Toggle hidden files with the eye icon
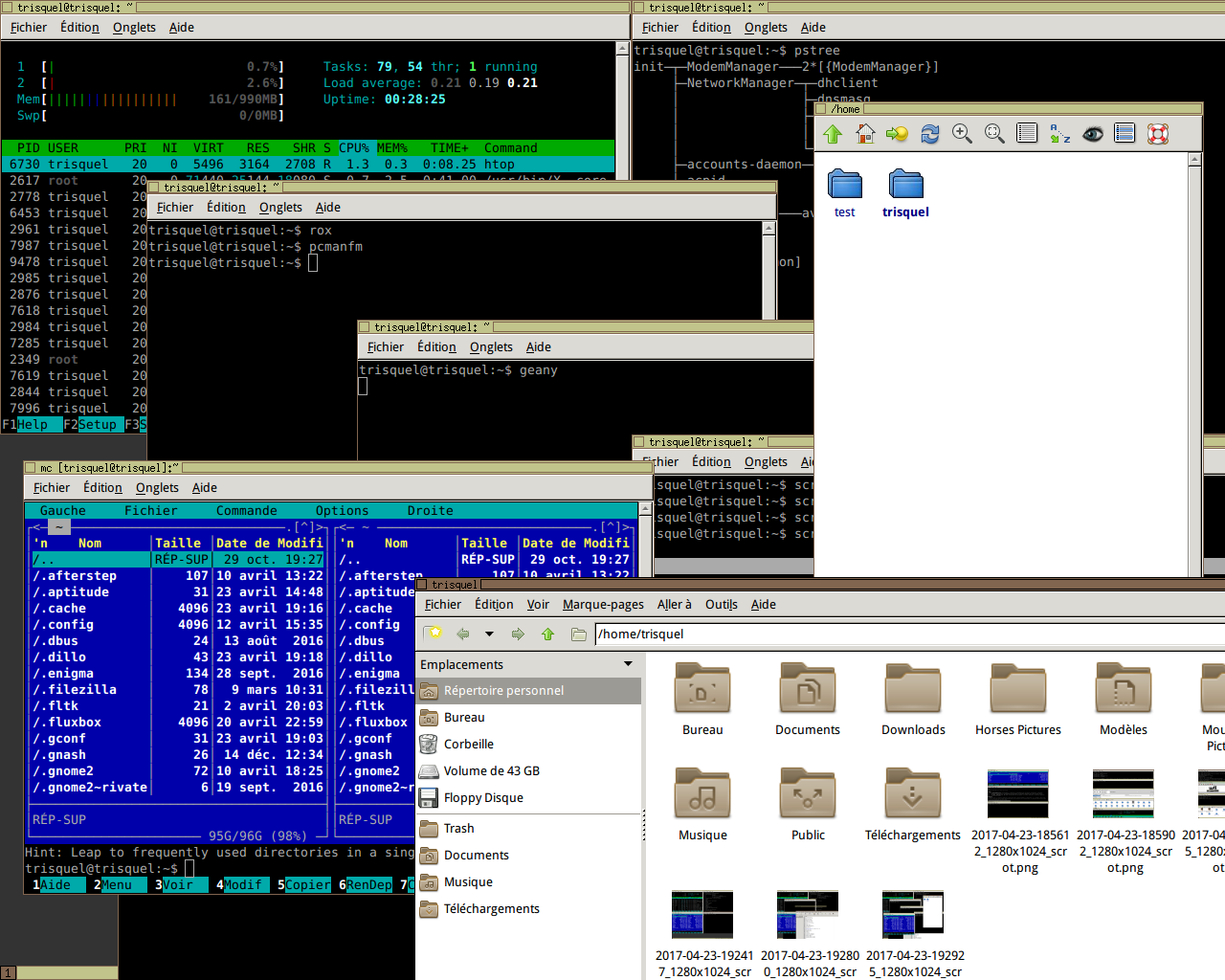 coord(1092,135)
